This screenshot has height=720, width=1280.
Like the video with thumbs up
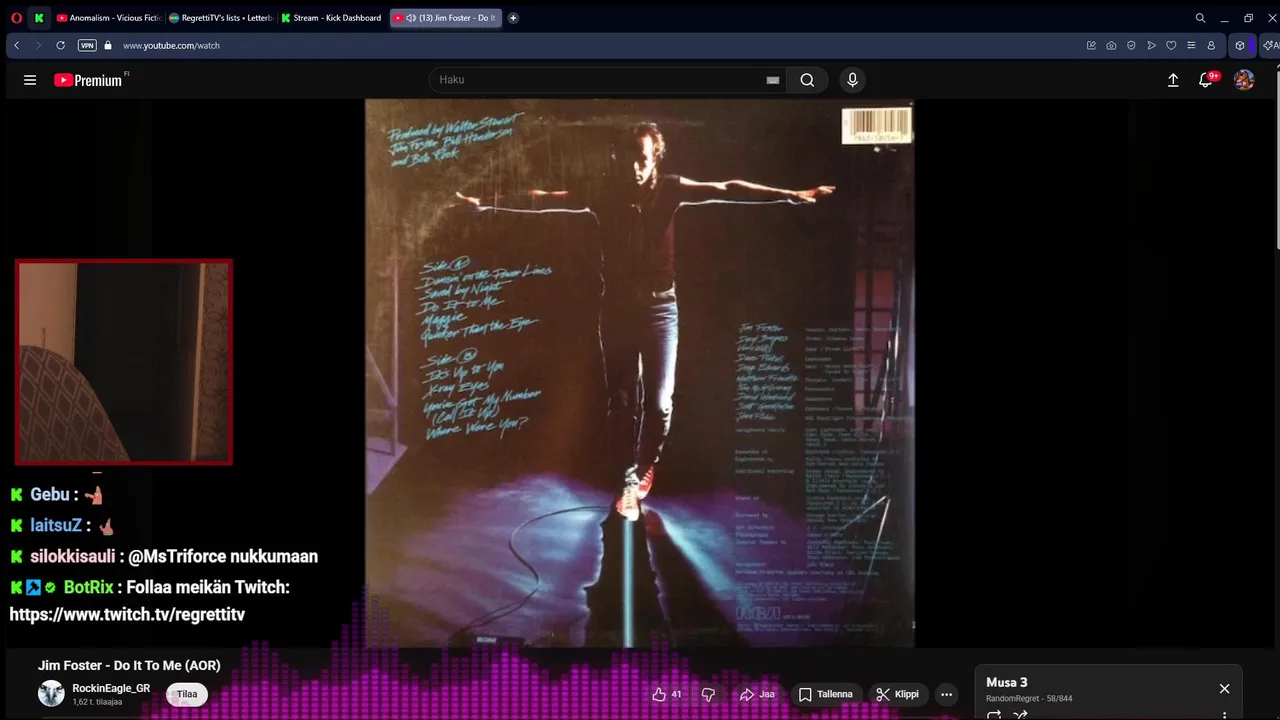668,694
